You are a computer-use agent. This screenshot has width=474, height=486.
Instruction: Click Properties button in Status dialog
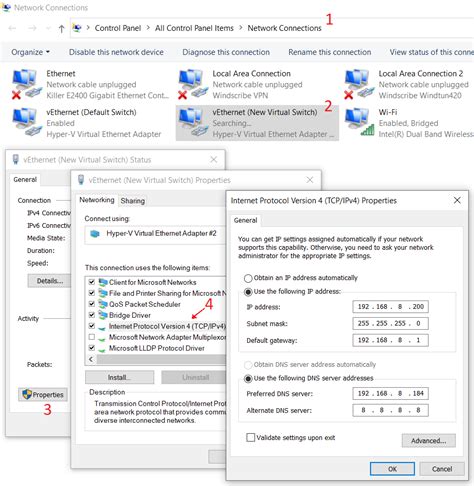(43, 395)
